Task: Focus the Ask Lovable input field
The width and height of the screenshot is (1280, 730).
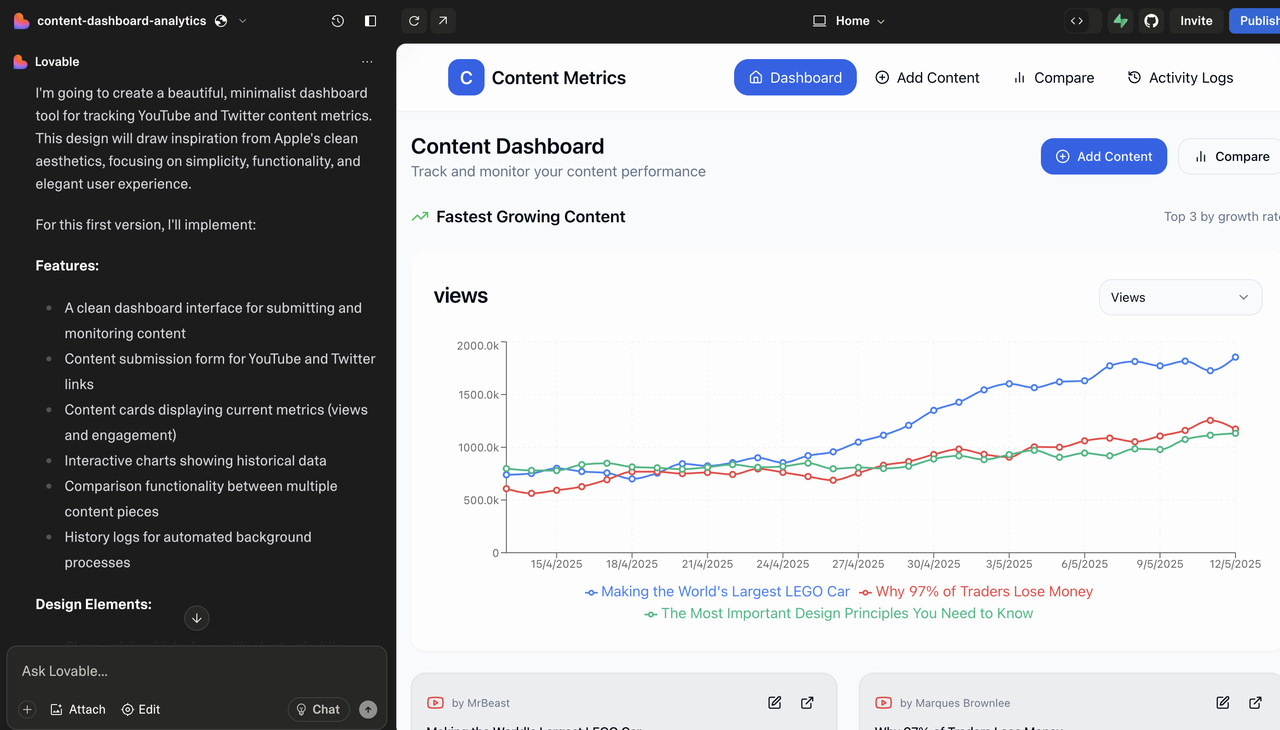Action: point(197,671)
